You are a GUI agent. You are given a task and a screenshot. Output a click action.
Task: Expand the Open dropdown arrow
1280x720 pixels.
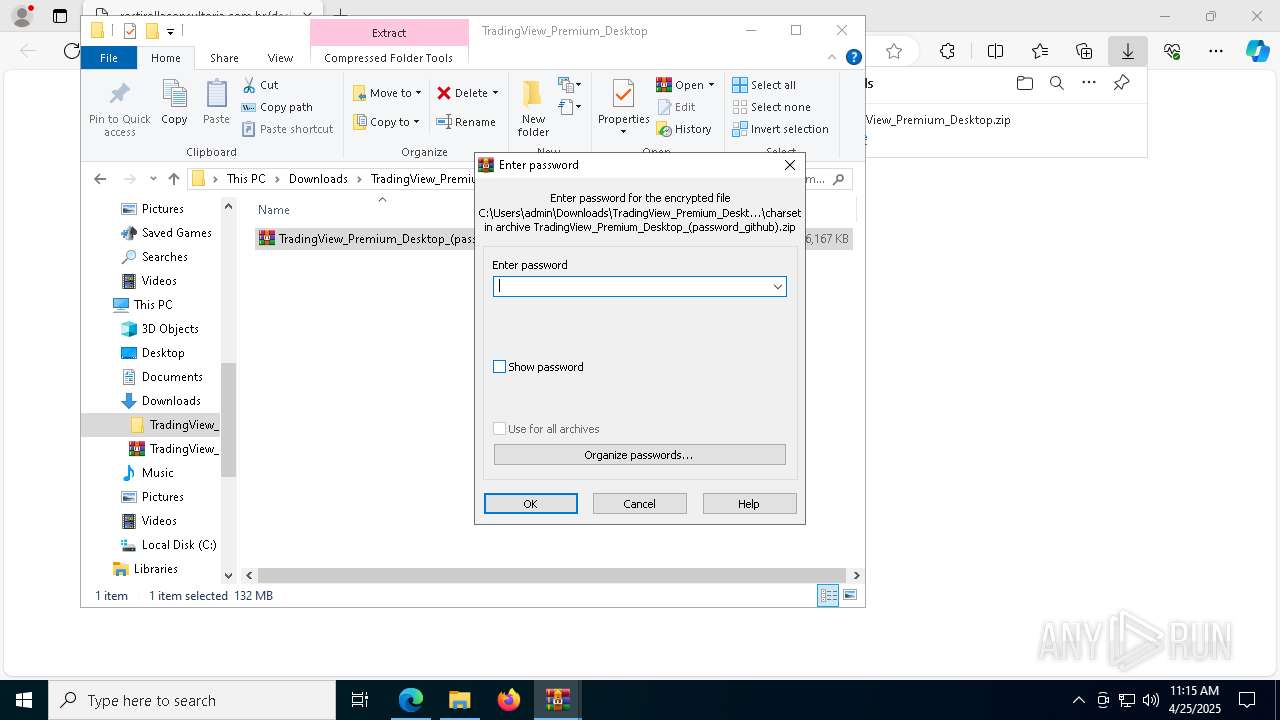(x=711, y=85)
